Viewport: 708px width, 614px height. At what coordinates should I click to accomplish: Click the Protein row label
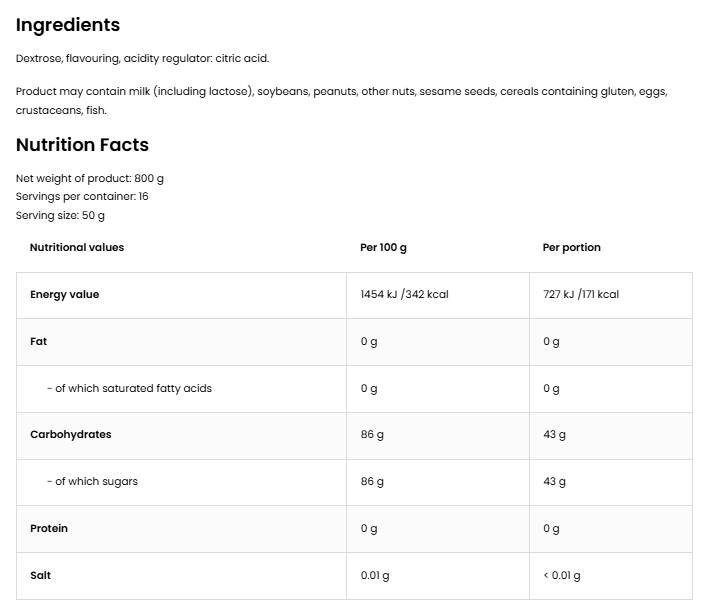pyautogui.click(x=49, y=528)
